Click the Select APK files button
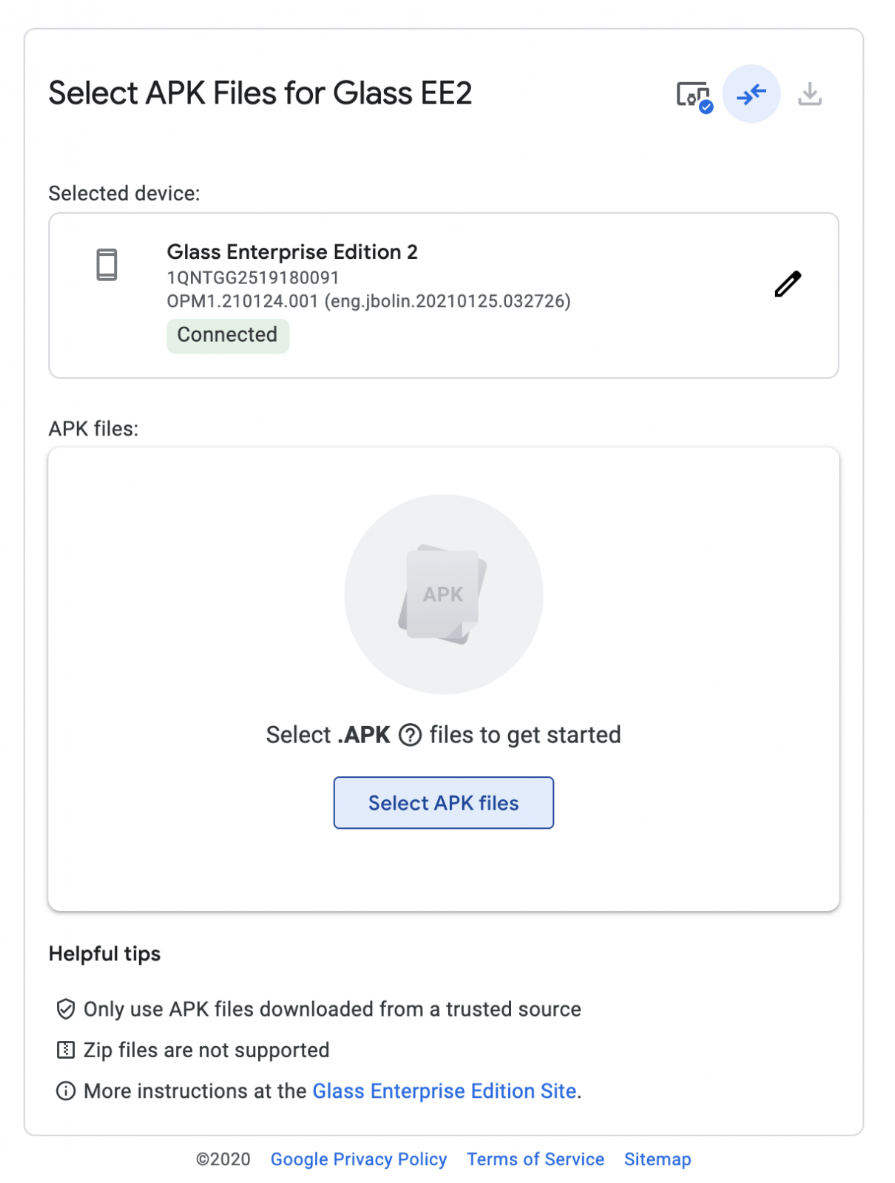The image size is (895, 1183). point(444,803)
